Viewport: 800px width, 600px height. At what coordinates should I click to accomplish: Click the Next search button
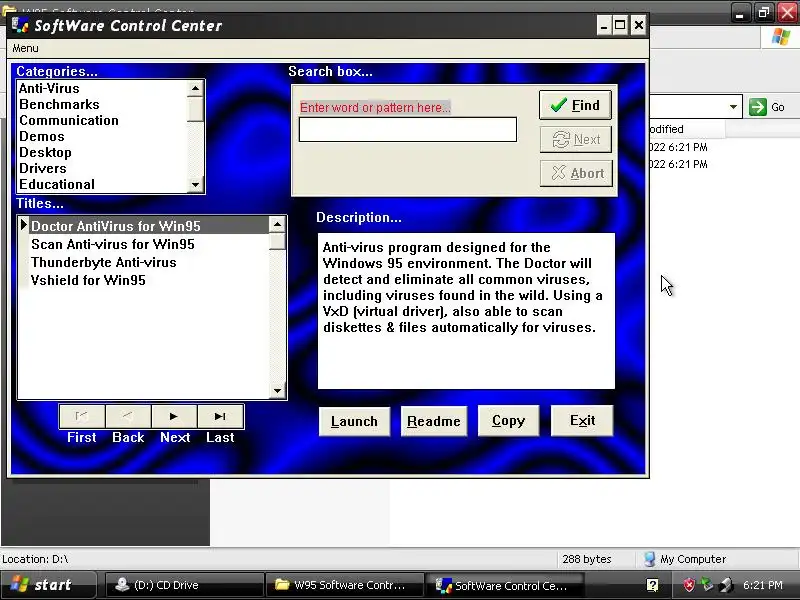click(x=576, y=139)
